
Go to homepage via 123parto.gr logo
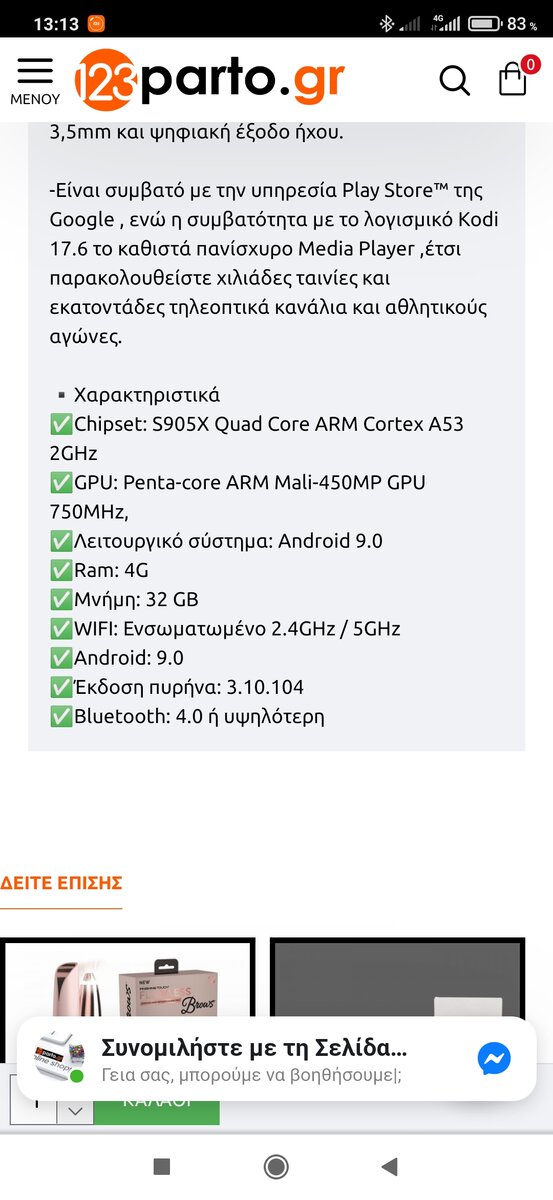211,79
